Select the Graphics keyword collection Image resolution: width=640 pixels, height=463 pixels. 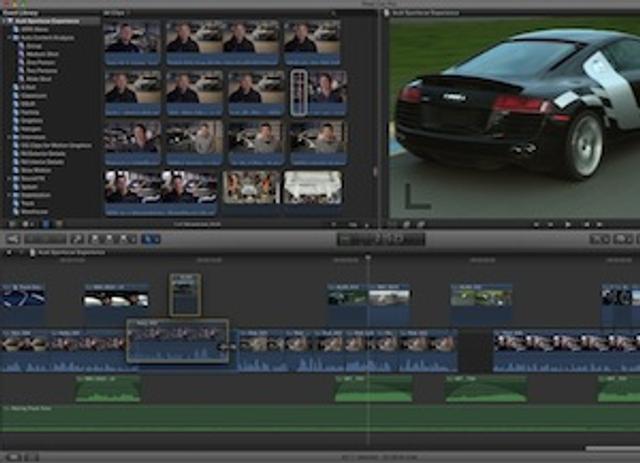coord(32,121)
